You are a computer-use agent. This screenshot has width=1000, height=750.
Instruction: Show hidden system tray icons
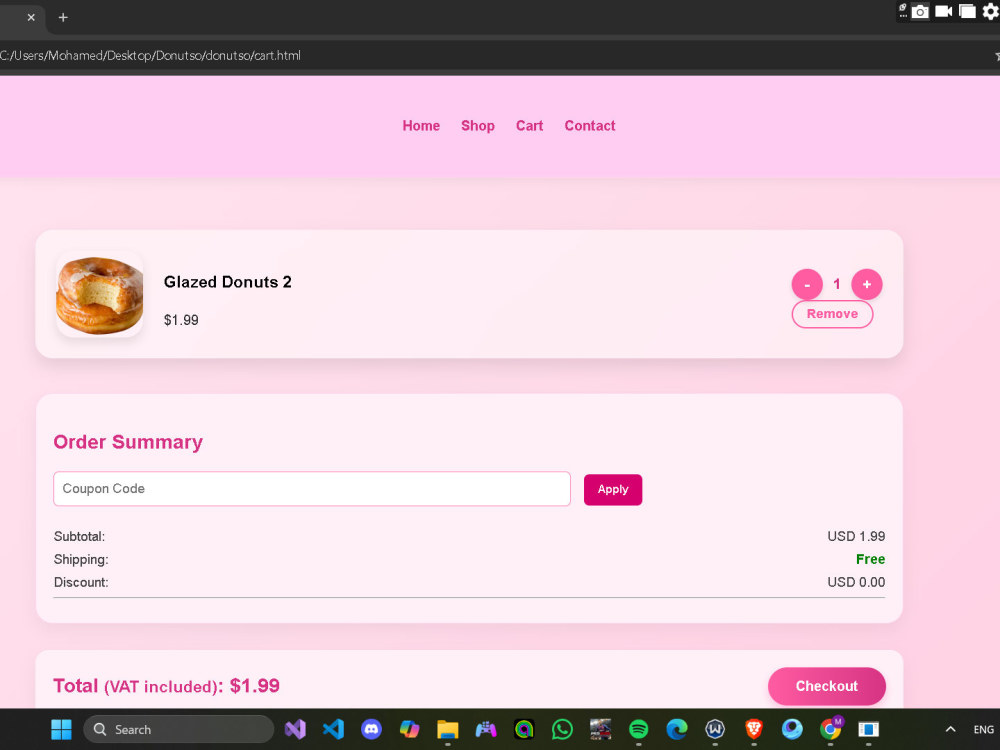[950, 729]
